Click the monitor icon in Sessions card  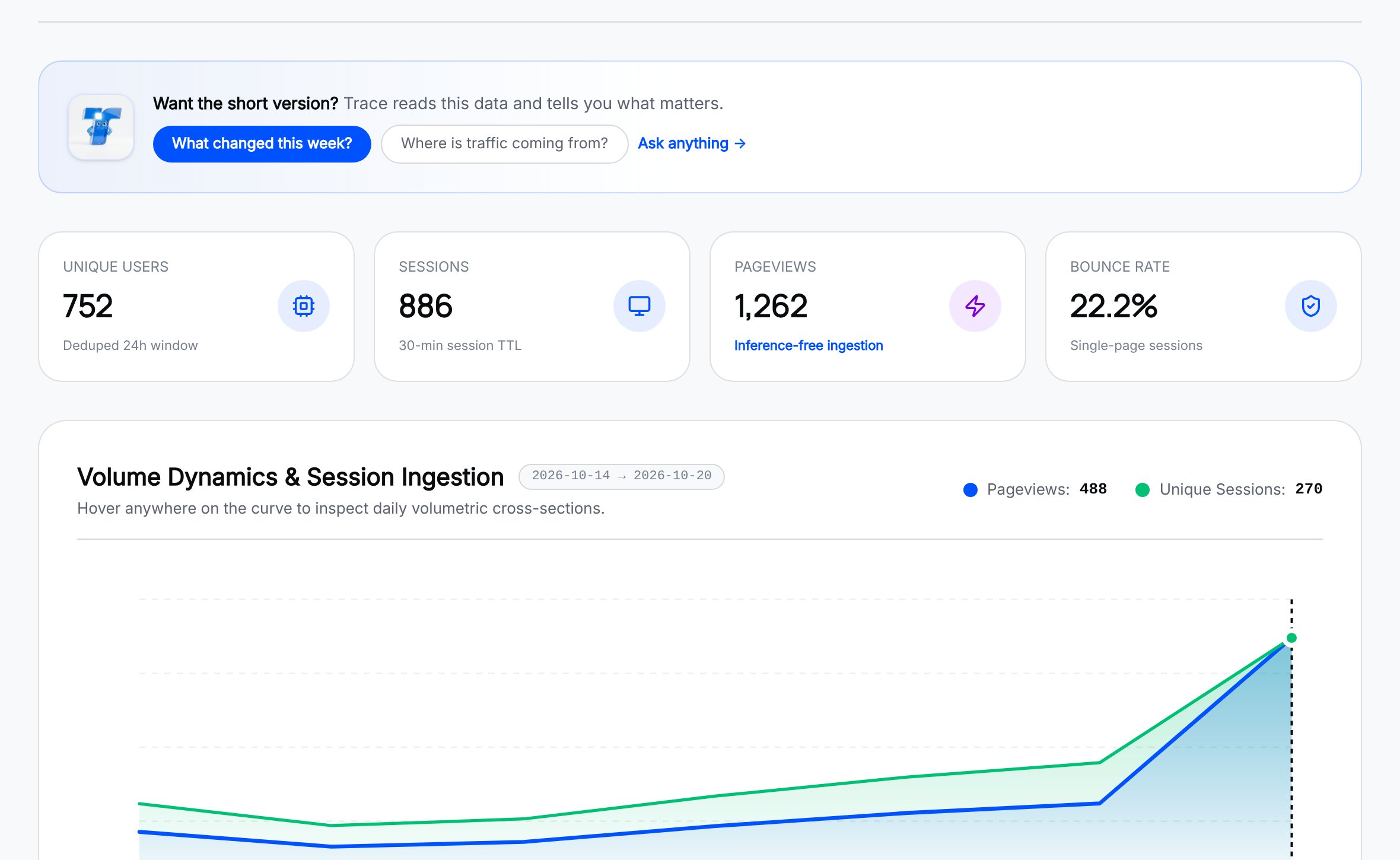[639, 306]
